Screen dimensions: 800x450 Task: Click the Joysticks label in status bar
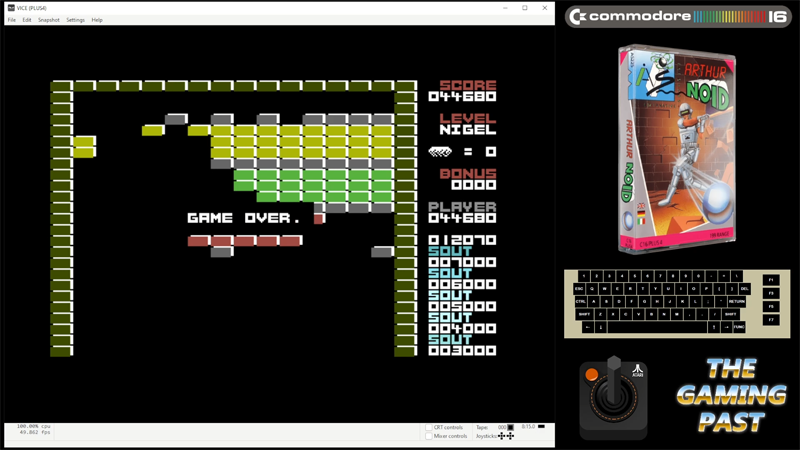point(486,436)
